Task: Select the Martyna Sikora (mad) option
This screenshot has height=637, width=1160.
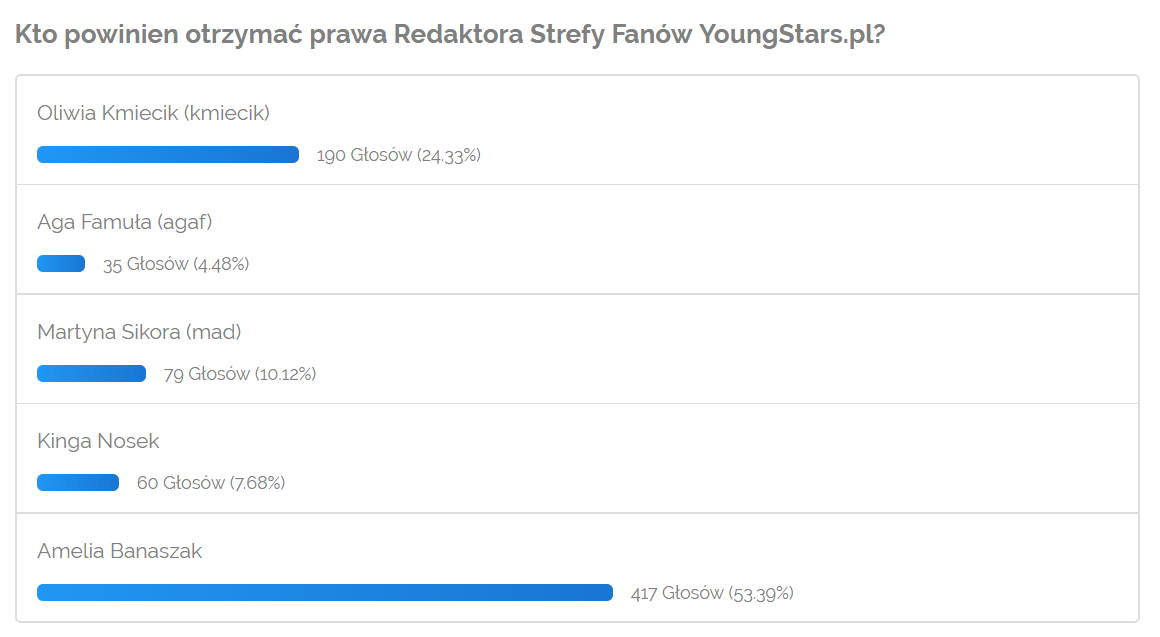Action: click(x=139, y=332)
